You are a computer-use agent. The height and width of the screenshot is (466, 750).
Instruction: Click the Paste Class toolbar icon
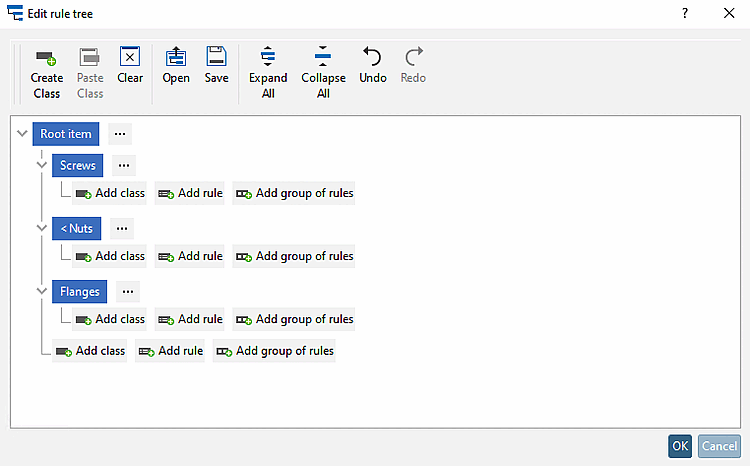pyautogui.click(x=90, y=72)
